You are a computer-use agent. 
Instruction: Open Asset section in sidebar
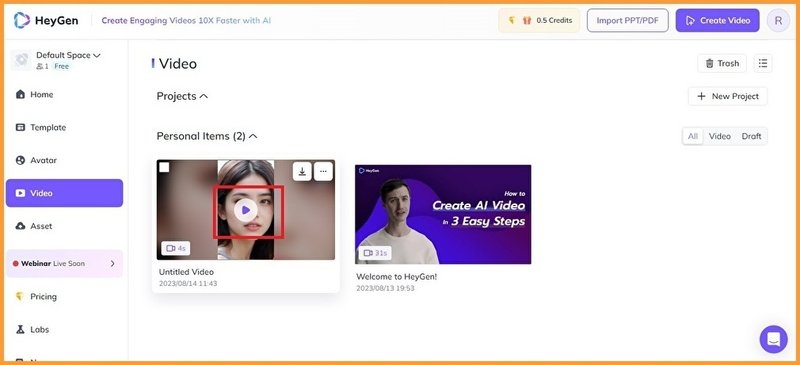(x=64, y=226)
